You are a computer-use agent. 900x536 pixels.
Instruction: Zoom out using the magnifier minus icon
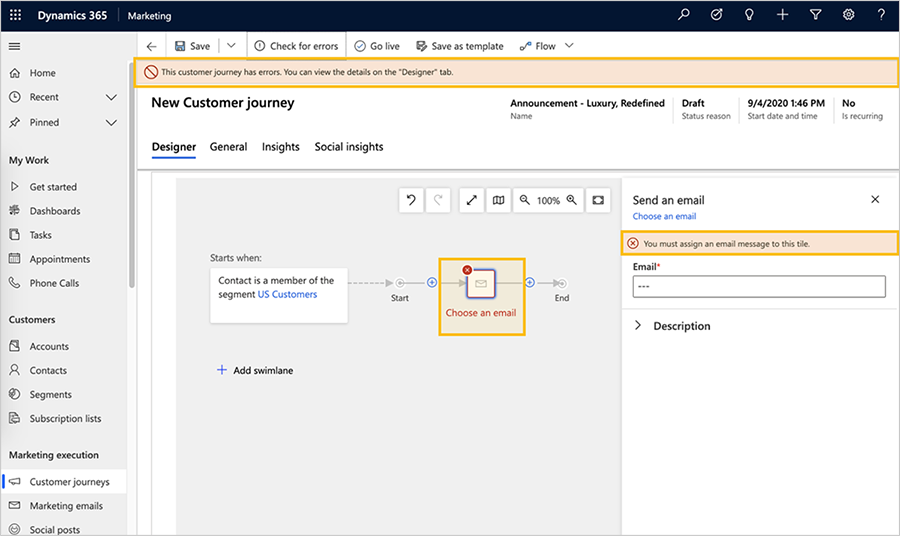524,200
